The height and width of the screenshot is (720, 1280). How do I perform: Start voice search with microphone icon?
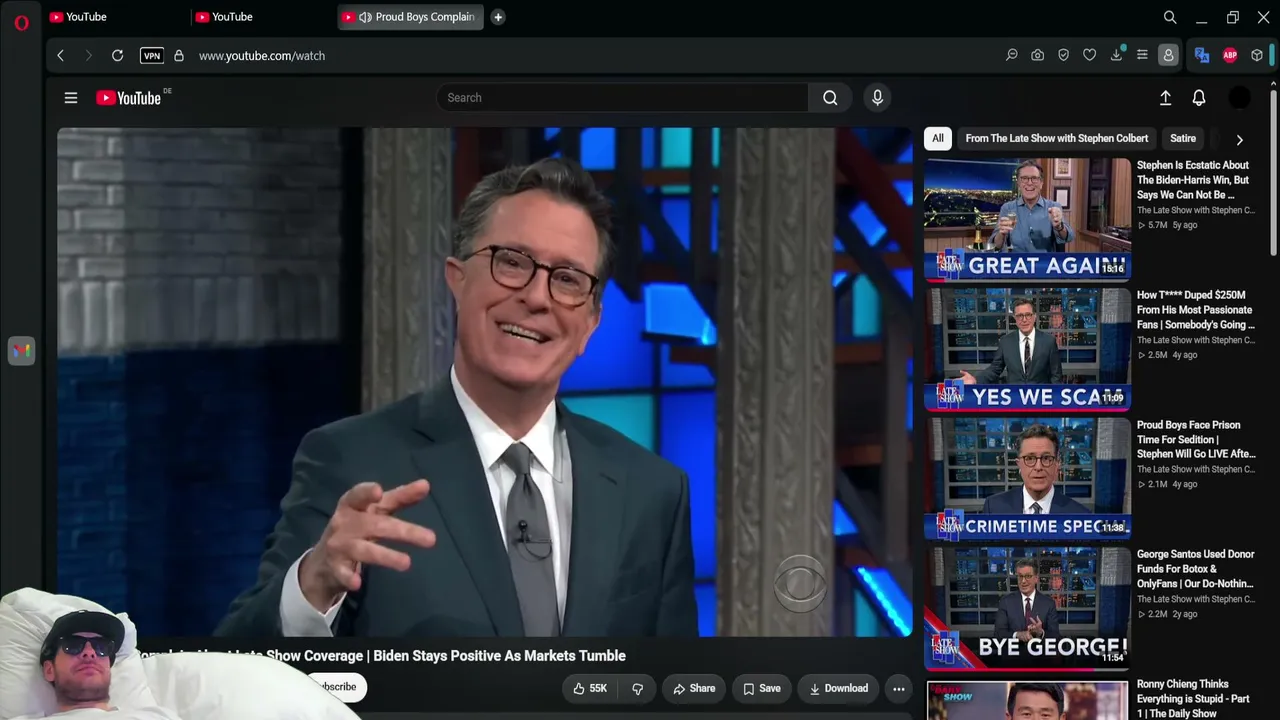pyautogui.click(x=877, y=98)
